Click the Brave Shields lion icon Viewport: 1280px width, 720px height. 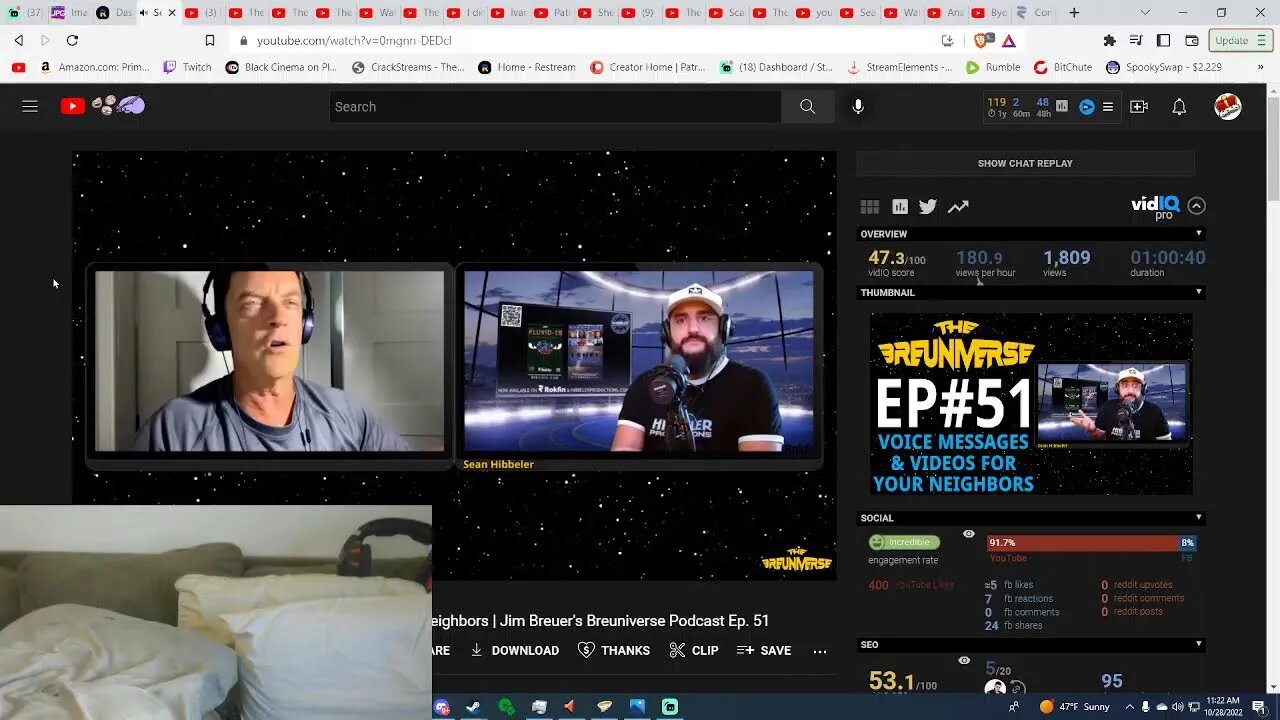coord(982,41)
